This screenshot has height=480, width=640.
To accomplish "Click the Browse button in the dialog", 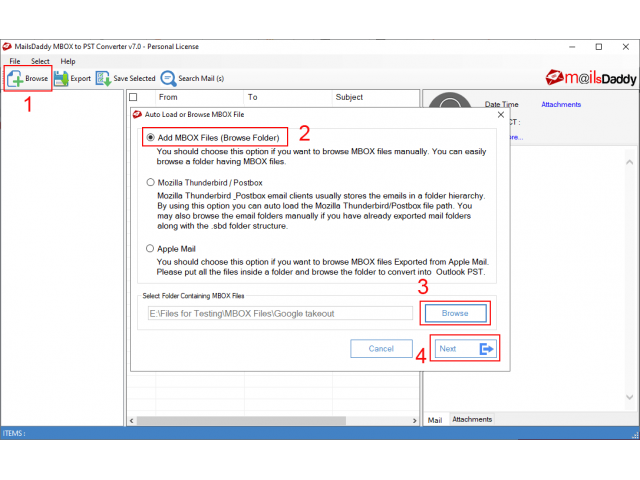I will (x=455, y=313).
